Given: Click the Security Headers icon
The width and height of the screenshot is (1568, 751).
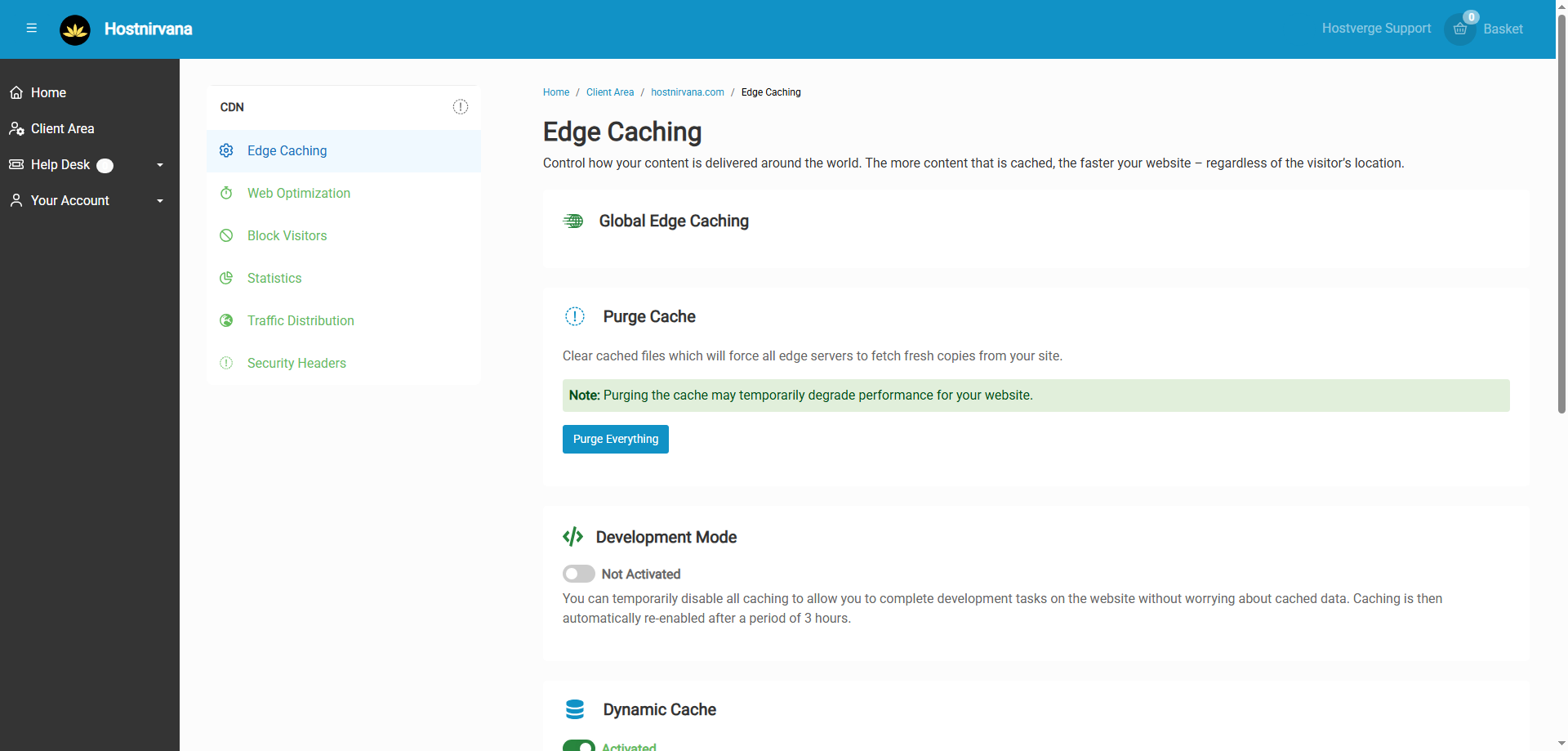Looking at the screenshot, I should point(226,363).
